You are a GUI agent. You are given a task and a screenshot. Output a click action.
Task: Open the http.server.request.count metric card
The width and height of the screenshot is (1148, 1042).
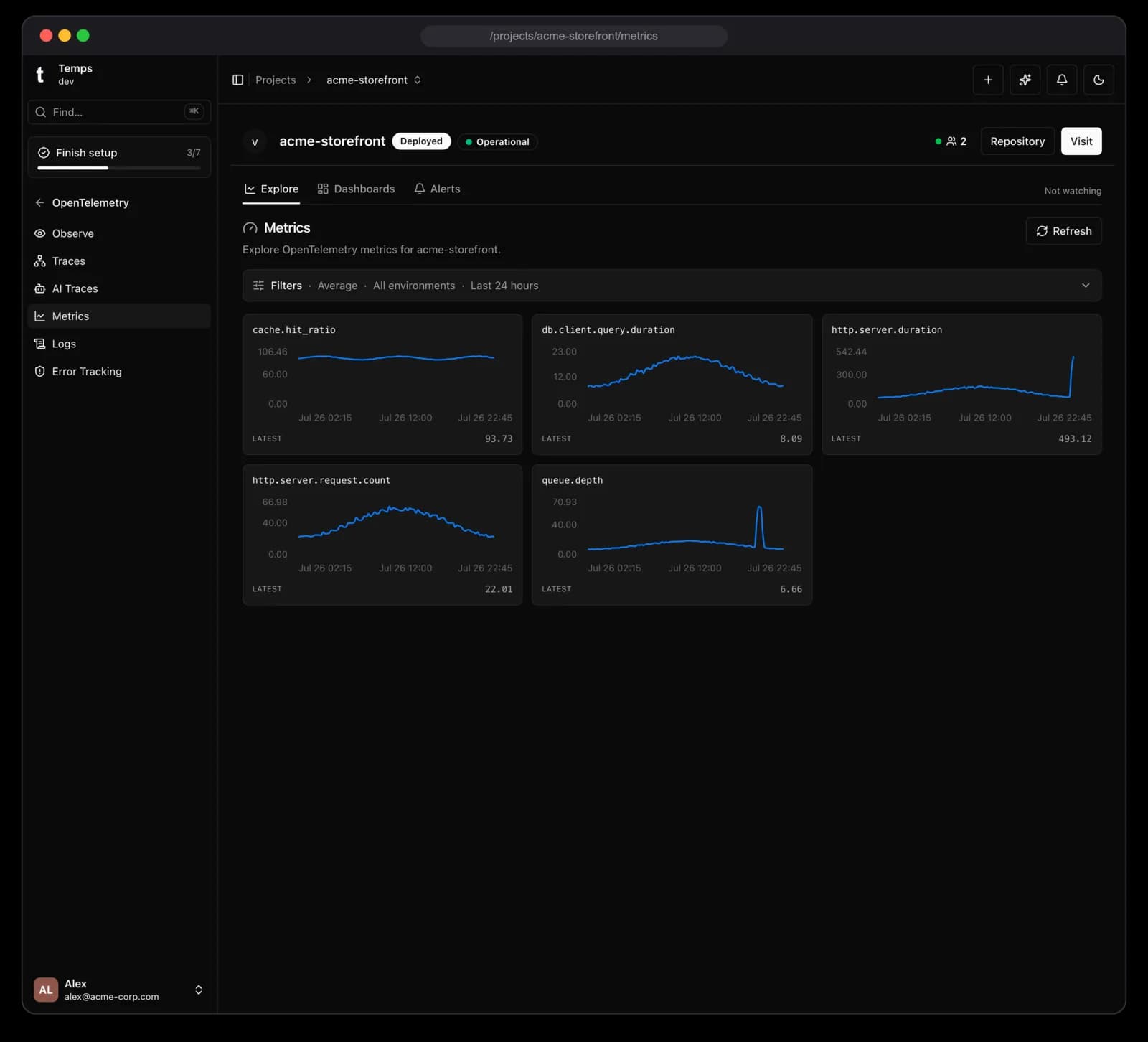pos(382,535)
